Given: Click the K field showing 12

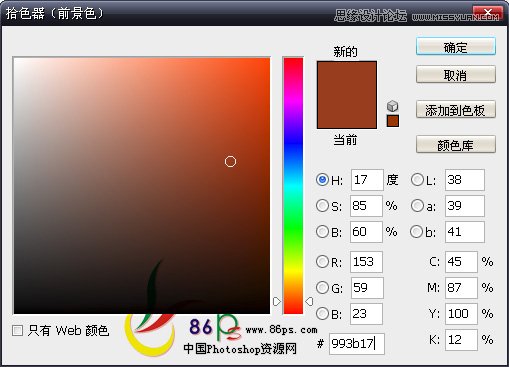Looking at the screenshot, I should click(461, 340).
